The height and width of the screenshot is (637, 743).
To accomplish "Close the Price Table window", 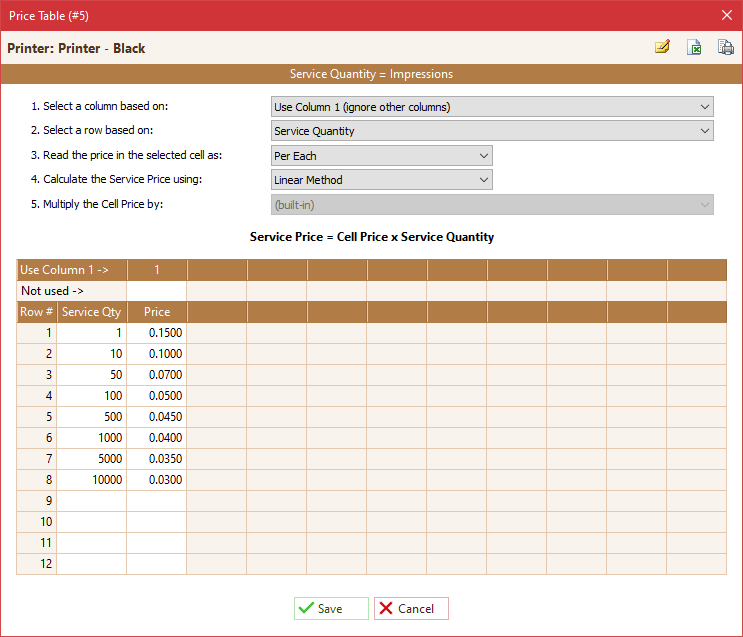I will (x=727, y=15).
